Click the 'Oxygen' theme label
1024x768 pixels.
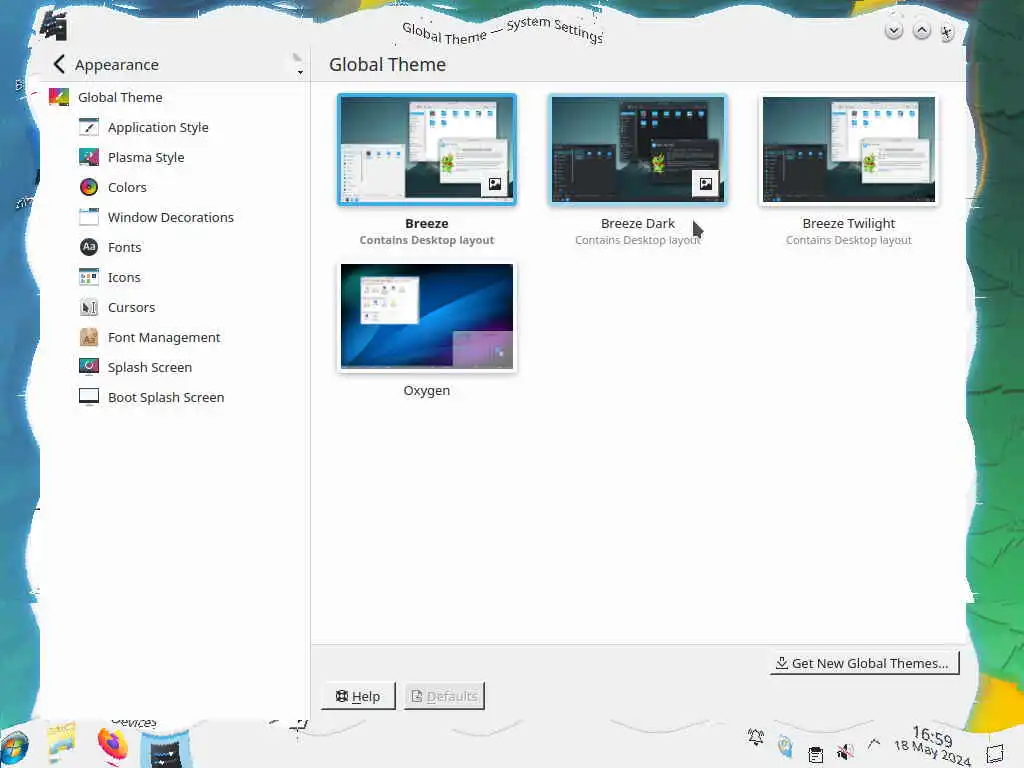click(426, 391)
